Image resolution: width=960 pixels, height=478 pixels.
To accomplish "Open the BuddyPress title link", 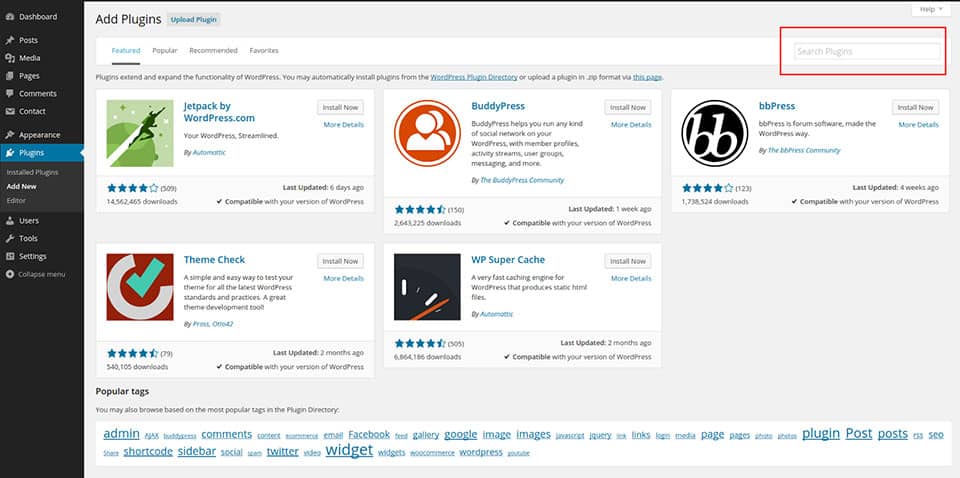I will coord(498,106).
